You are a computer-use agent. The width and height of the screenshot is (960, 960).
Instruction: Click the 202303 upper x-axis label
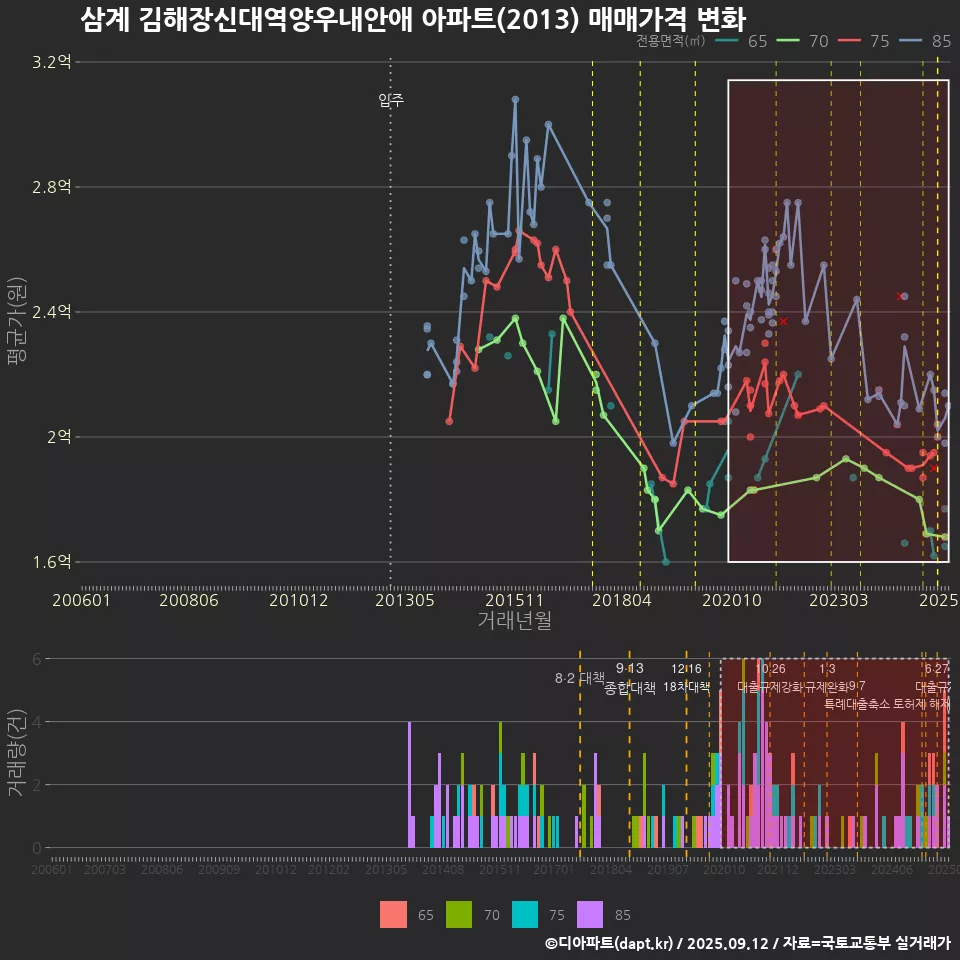[839, 600]
